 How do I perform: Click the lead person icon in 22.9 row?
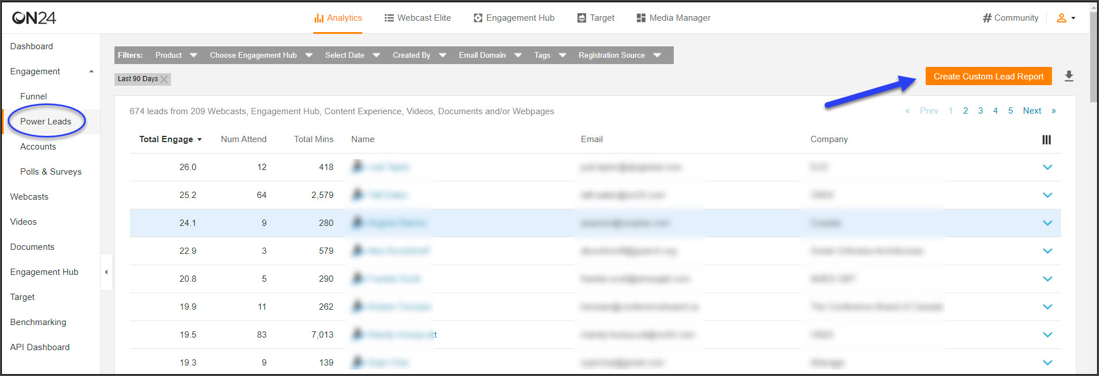click(x=358, y=250)
